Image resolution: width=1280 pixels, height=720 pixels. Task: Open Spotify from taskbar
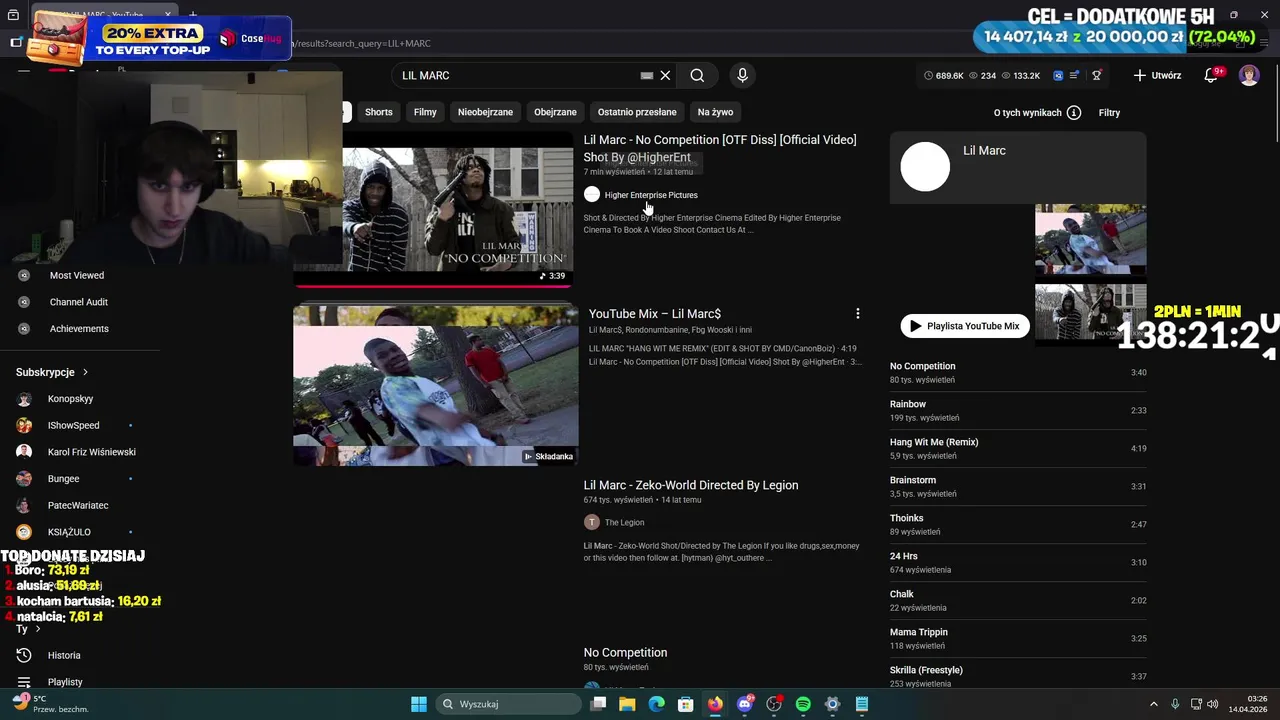[803, 704]
